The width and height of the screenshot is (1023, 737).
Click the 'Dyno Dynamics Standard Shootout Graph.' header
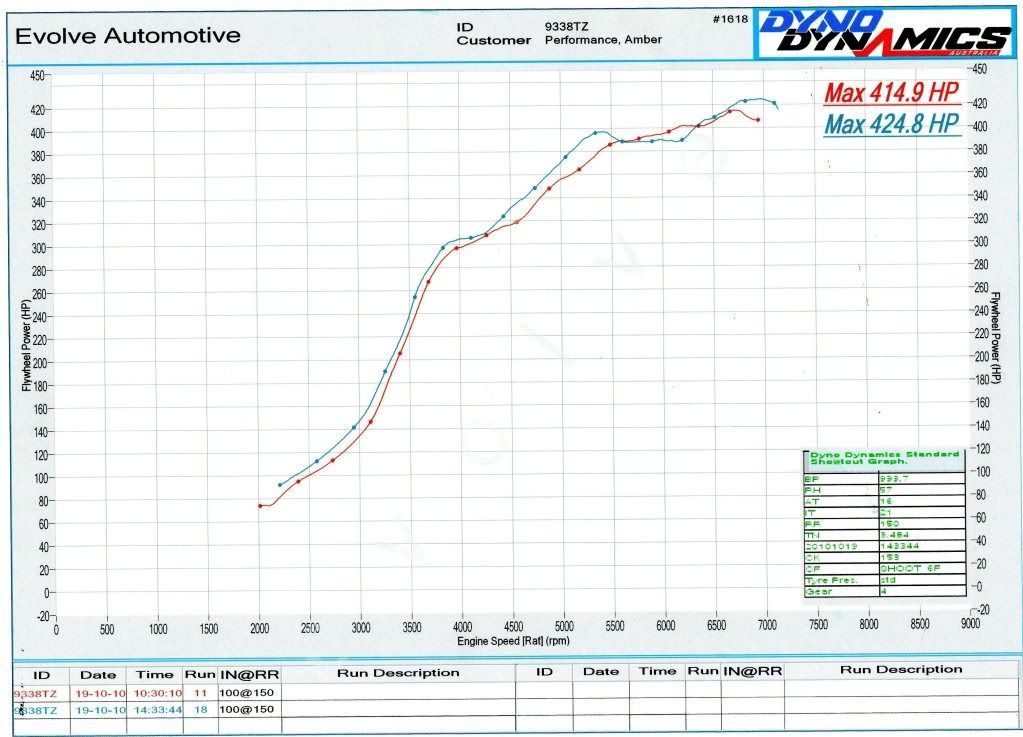pyautogui.click(x=884, y=458)
